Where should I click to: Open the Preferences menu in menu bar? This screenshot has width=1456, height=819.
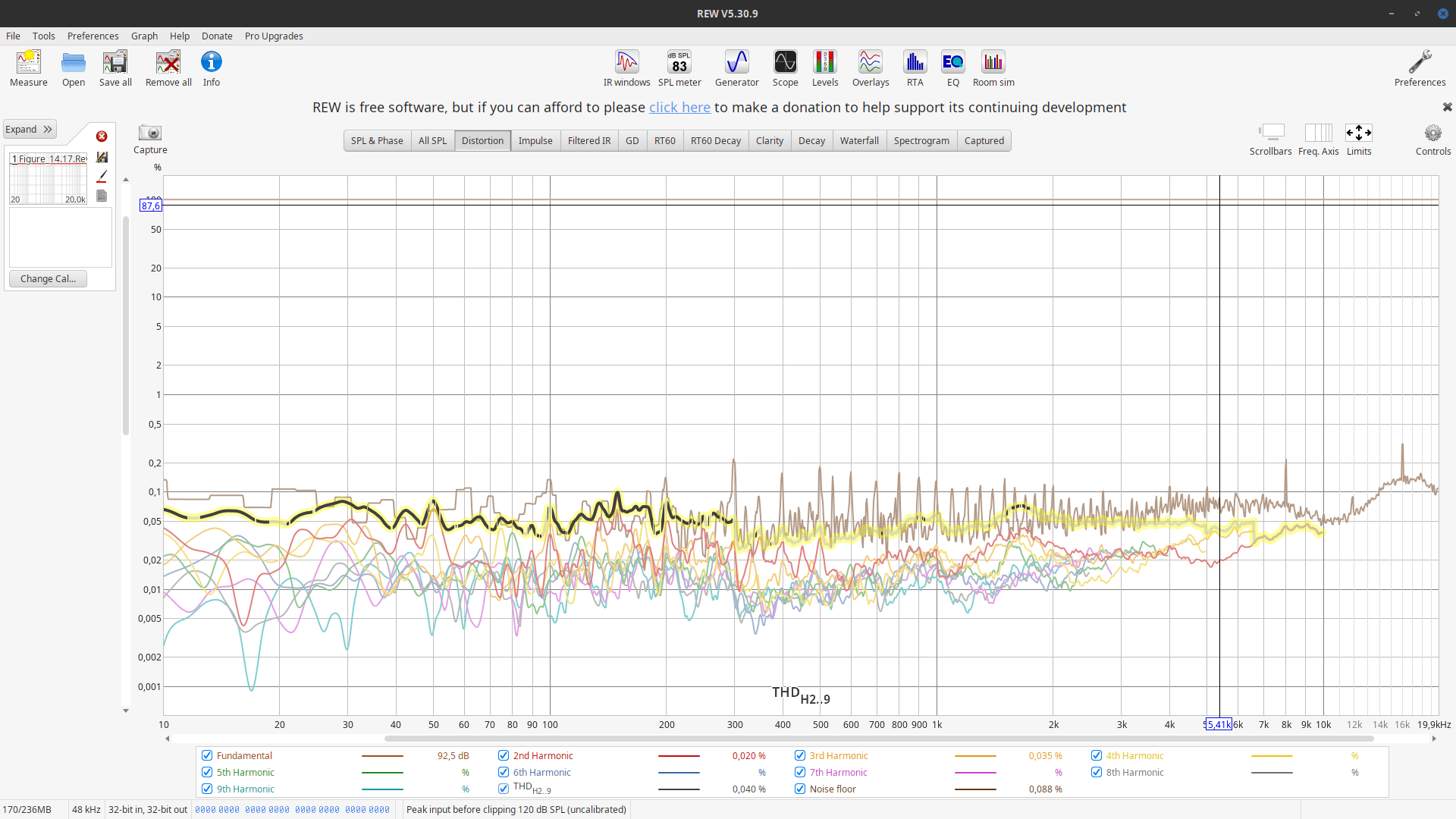pos(93,36)
